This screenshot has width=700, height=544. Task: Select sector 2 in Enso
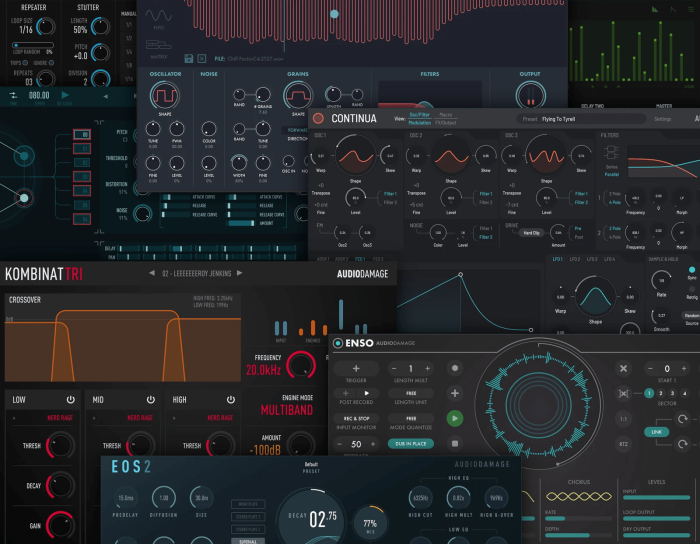[661, 393]
